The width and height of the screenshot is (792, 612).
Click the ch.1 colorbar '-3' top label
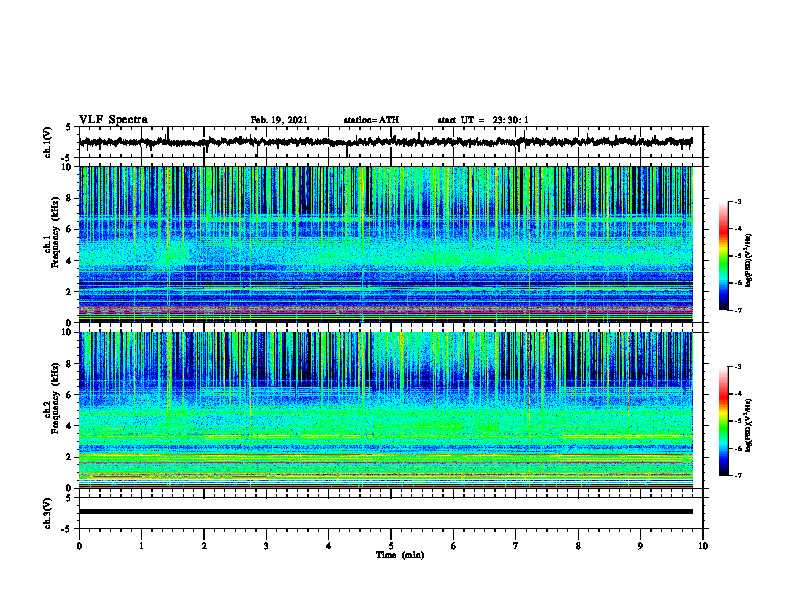point(737,201)
